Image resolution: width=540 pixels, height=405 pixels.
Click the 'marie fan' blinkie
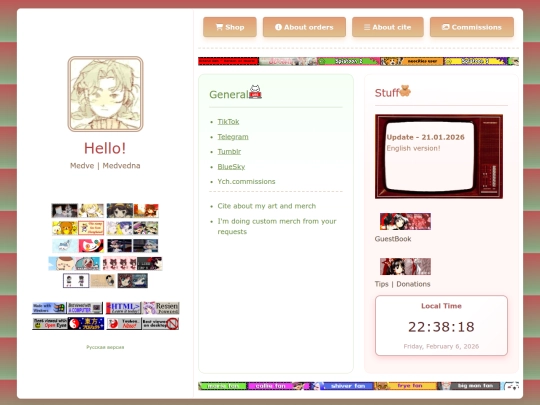point(222,386)
